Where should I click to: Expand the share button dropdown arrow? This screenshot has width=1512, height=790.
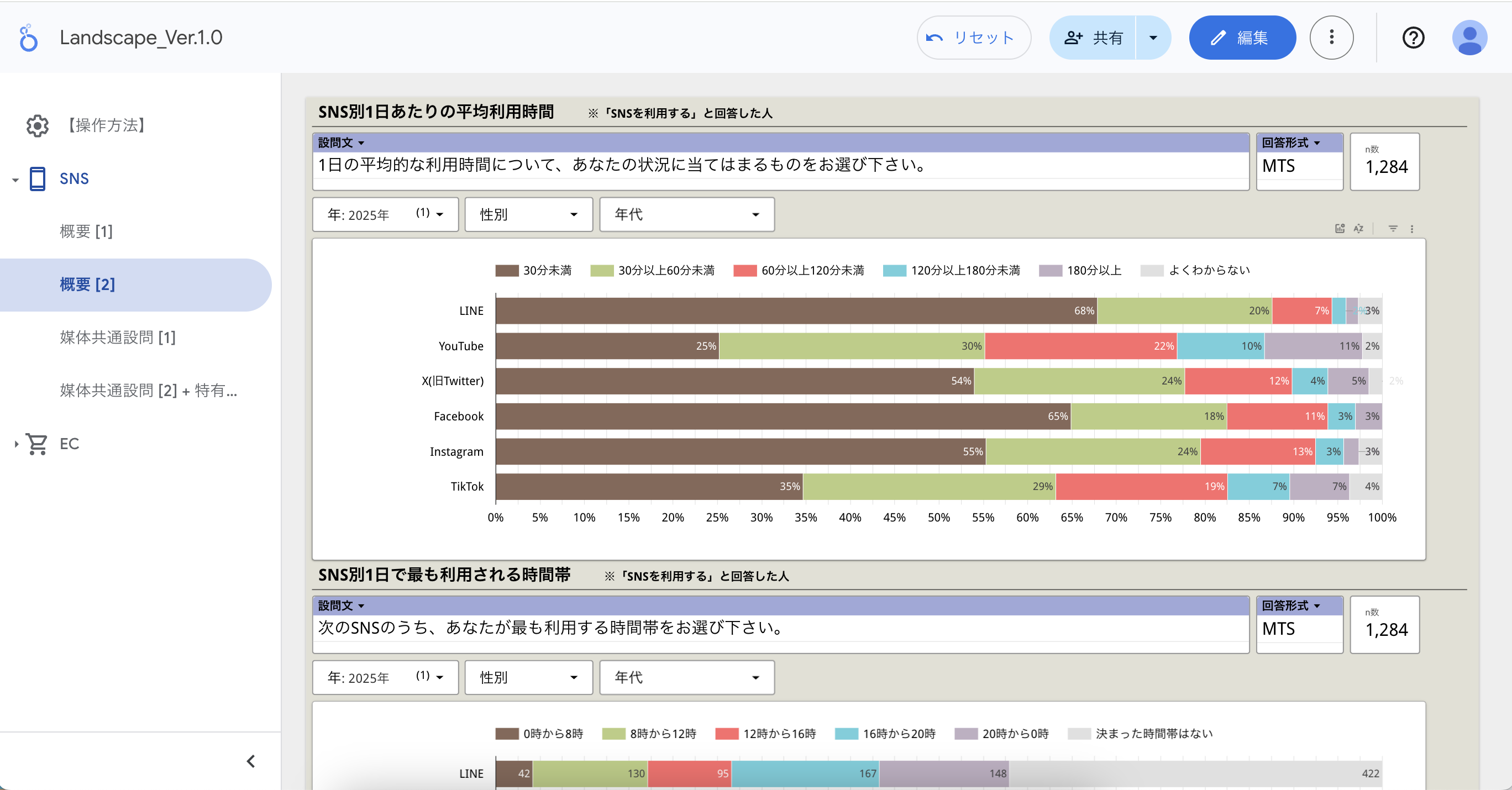[x=1153, y=38]
